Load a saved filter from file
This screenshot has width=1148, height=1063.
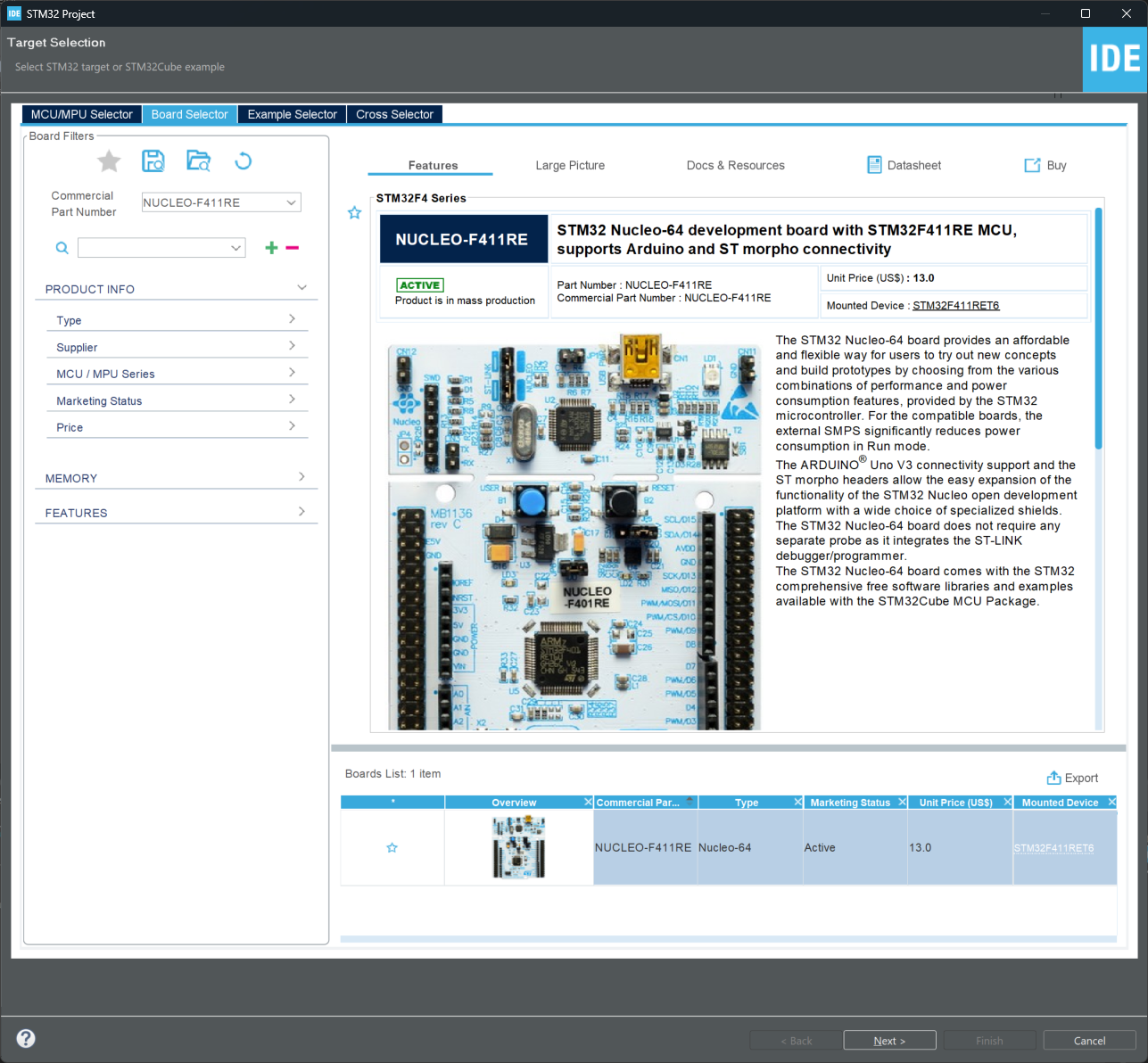pyautogui.click(x=198, y=161)
